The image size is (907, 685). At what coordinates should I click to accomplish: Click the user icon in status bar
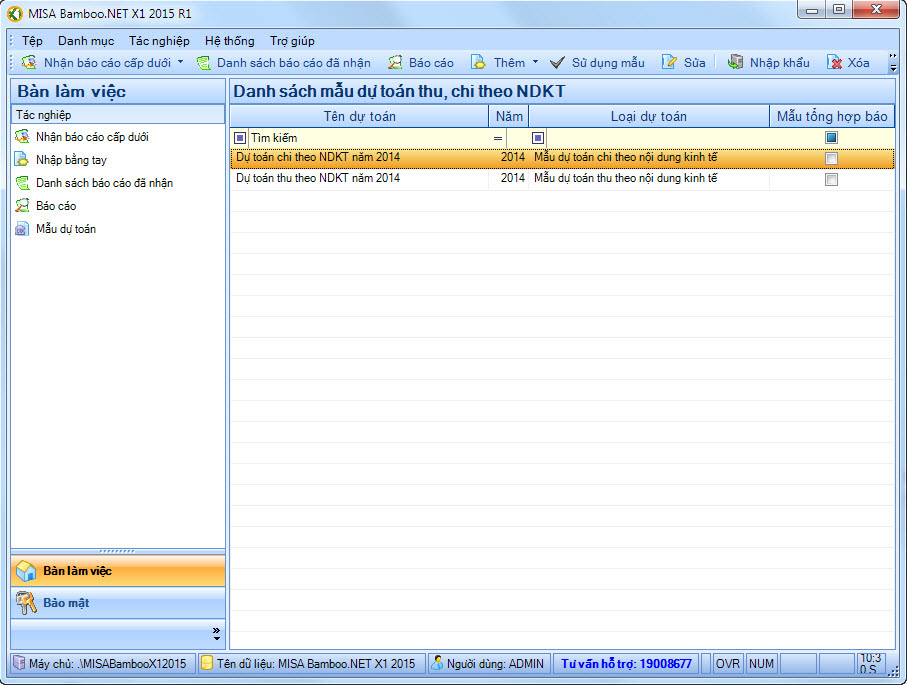pyautogui.click(x=437, y=663)
